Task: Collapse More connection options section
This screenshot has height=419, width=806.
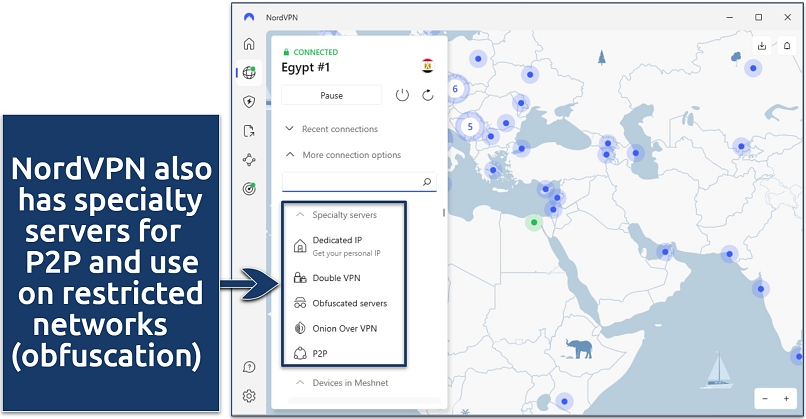Action: tap(343, 155)
